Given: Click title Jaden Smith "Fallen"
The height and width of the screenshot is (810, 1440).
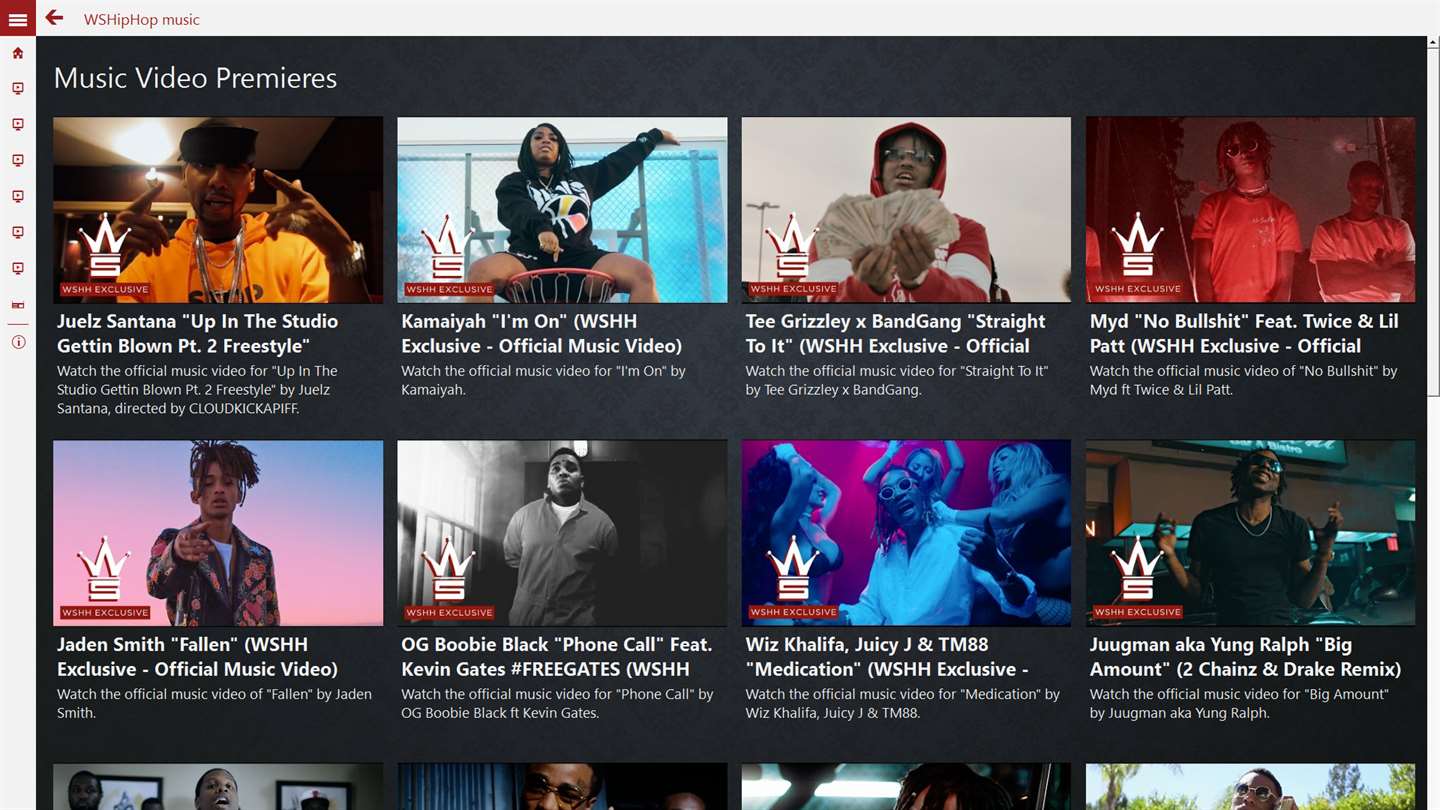Looking at the screenshot, I should 198,656.
